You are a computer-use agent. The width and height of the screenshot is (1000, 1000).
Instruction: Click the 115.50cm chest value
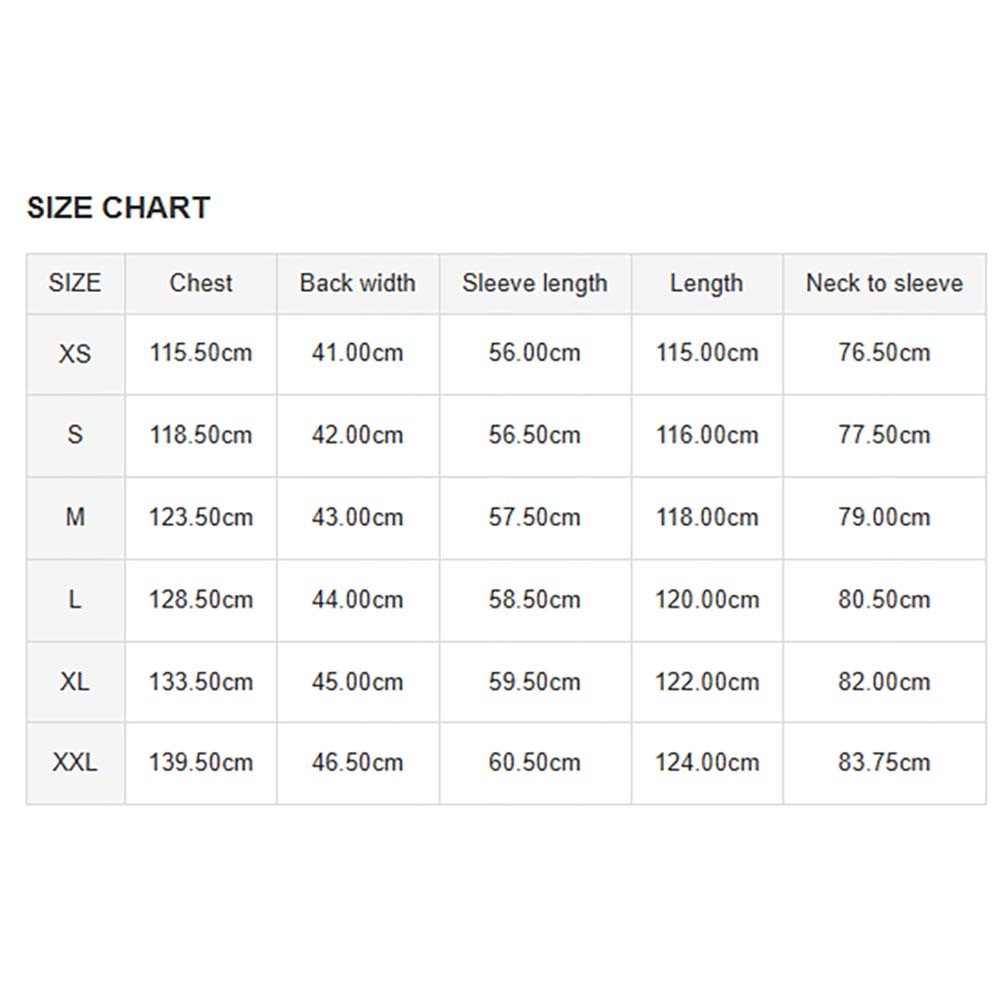click(x=201, y=353)
